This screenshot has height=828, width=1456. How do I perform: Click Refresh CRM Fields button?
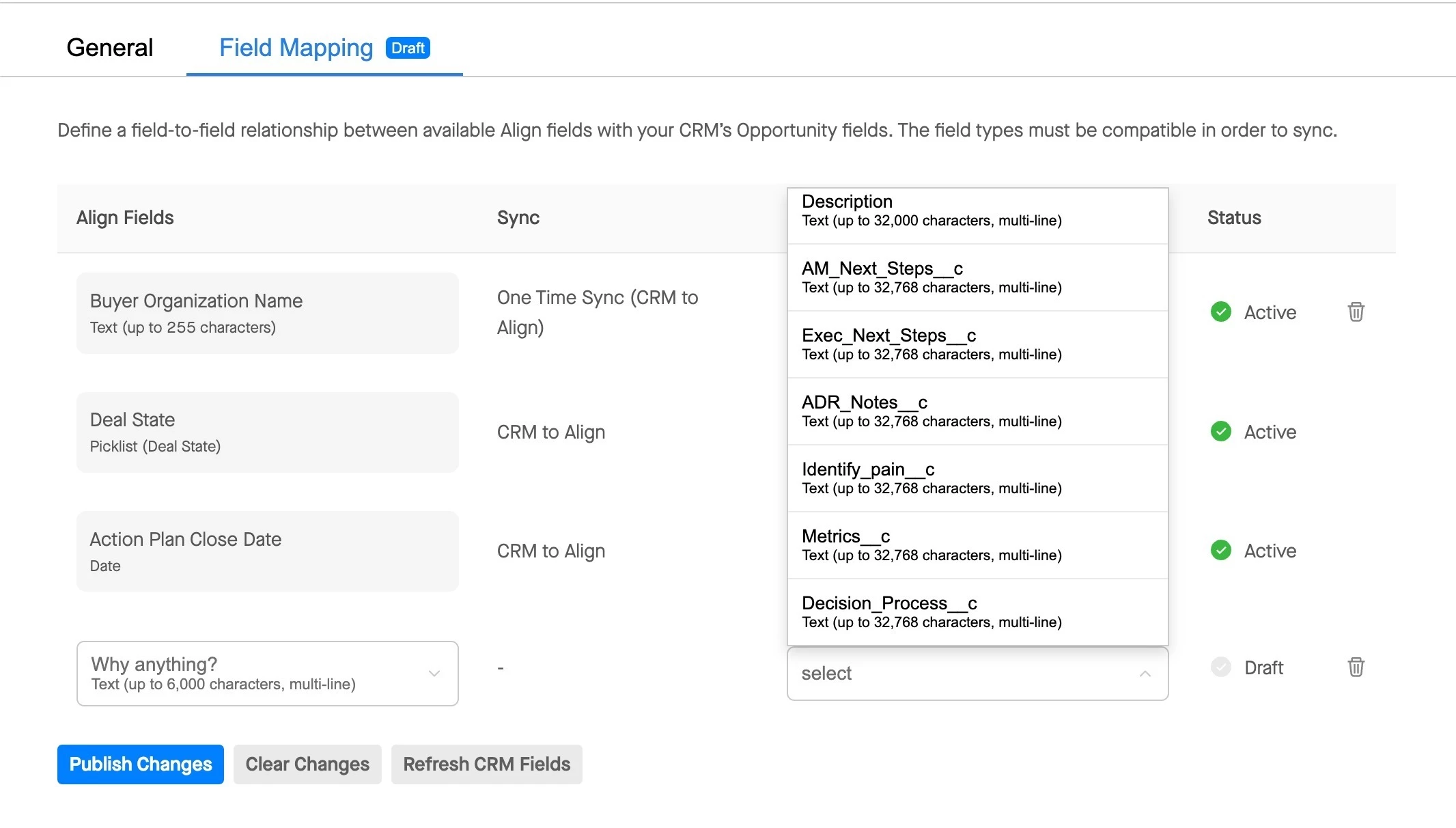point(486,764)
